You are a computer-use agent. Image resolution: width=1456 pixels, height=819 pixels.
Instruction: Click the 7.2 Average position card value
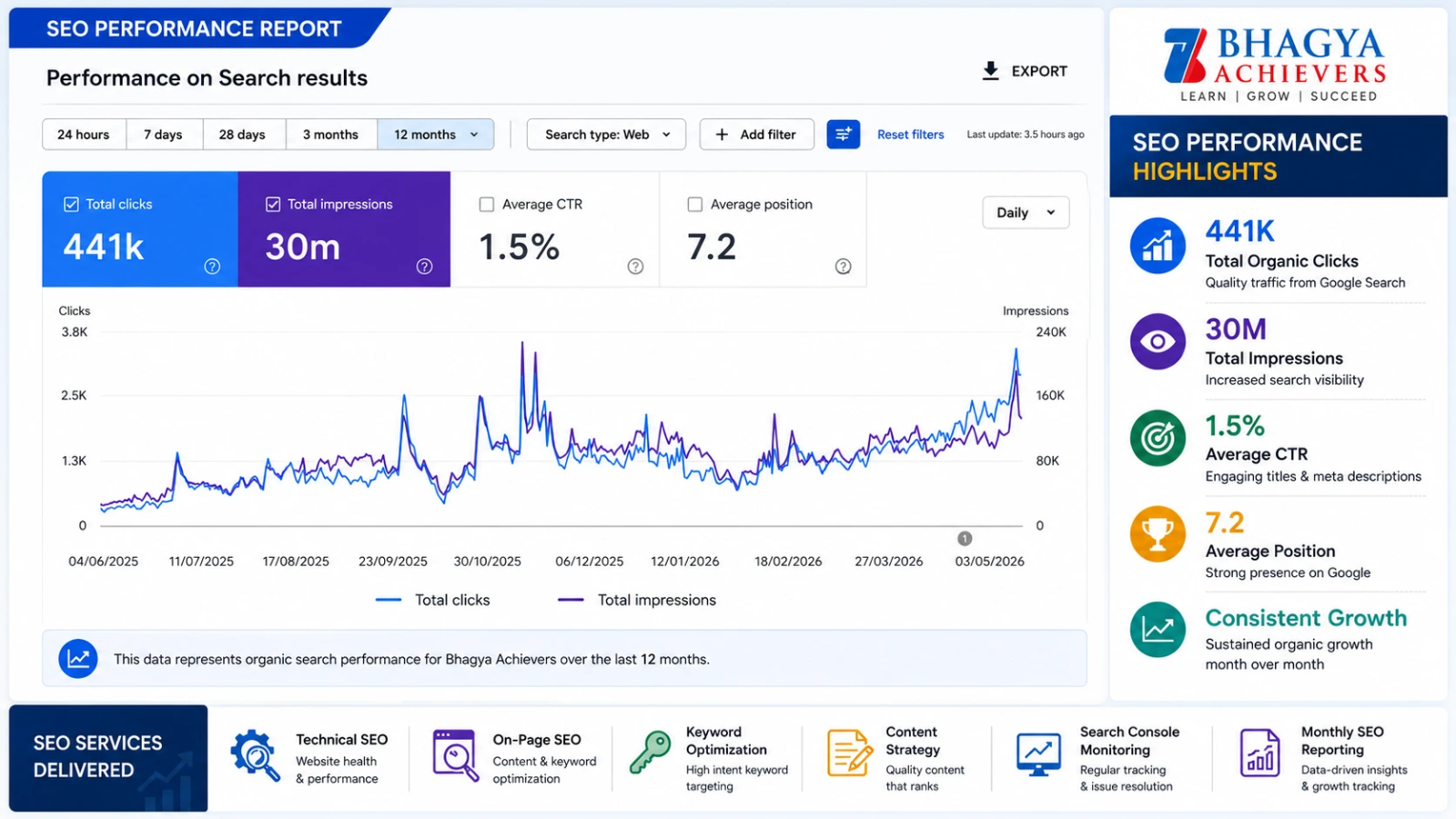712,247
